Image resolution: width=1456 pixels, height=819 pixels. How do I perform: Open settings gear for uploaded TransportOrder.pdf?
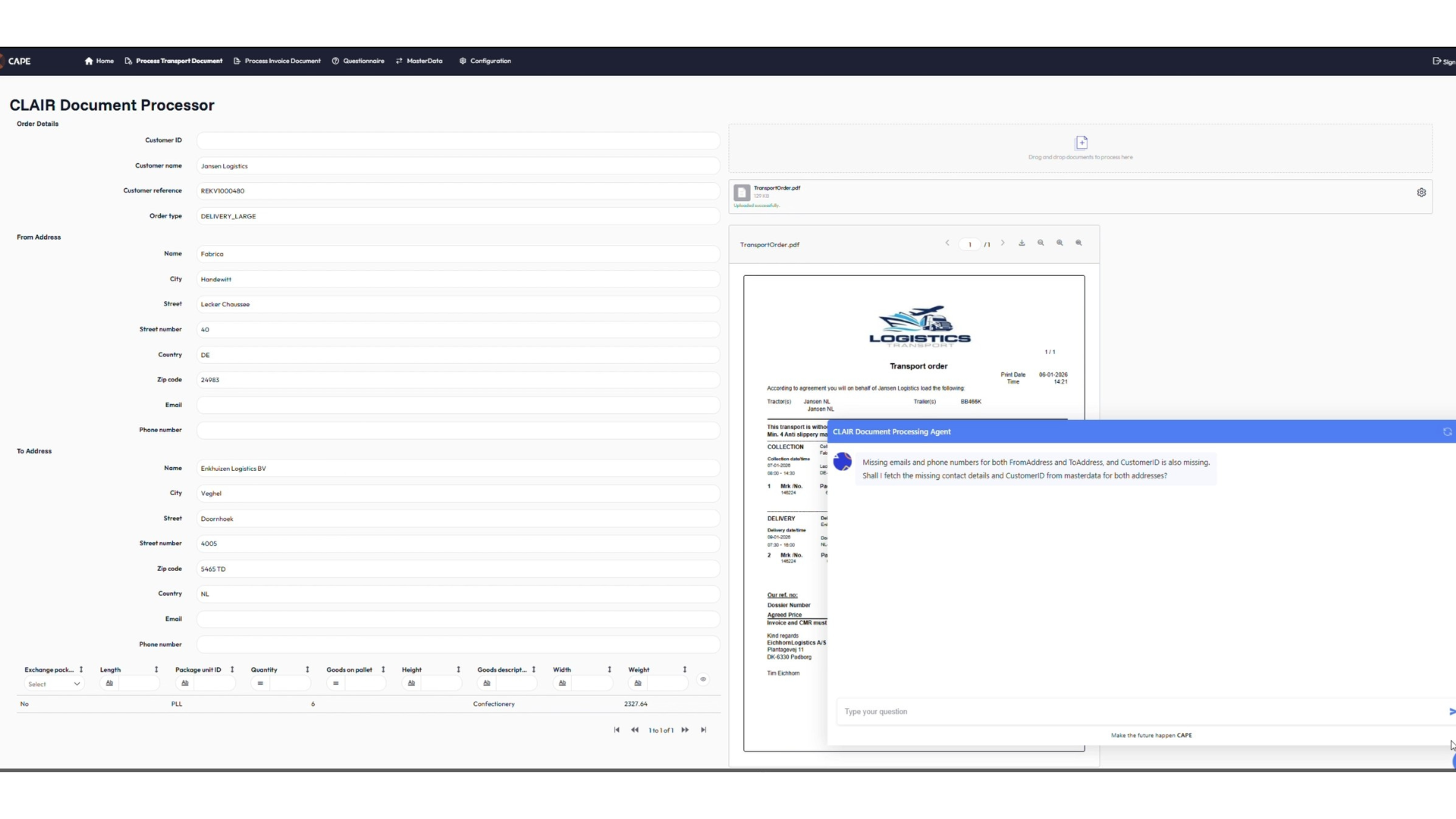1421,193
